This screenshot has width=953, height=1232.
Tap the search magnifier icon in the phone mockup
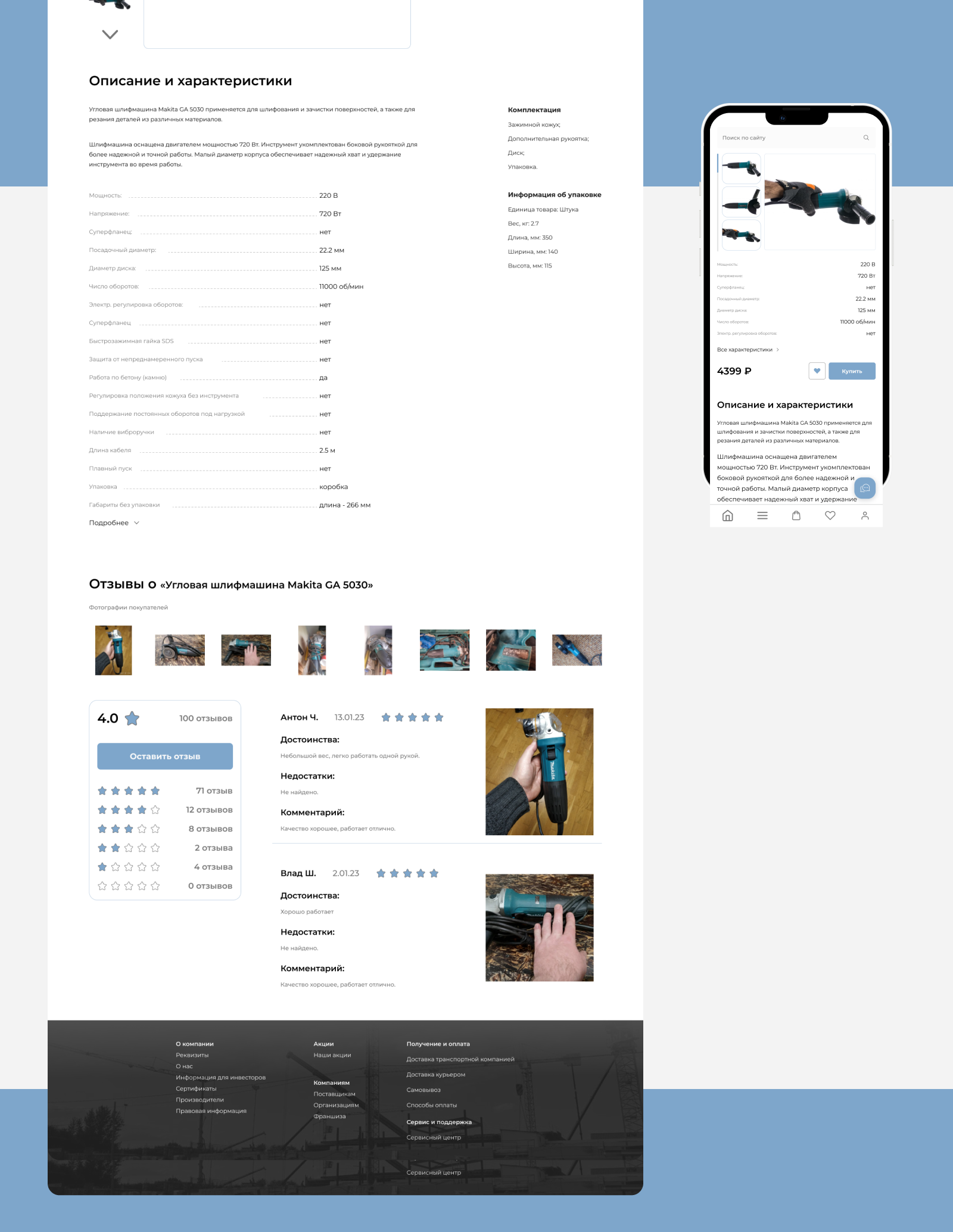(x=866, y=138)
